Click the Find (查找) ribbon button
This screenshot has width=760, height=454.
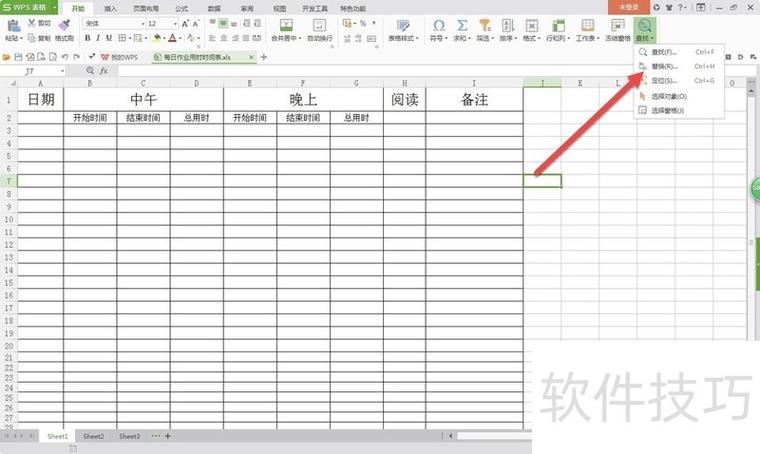click(x=645, y=29)
